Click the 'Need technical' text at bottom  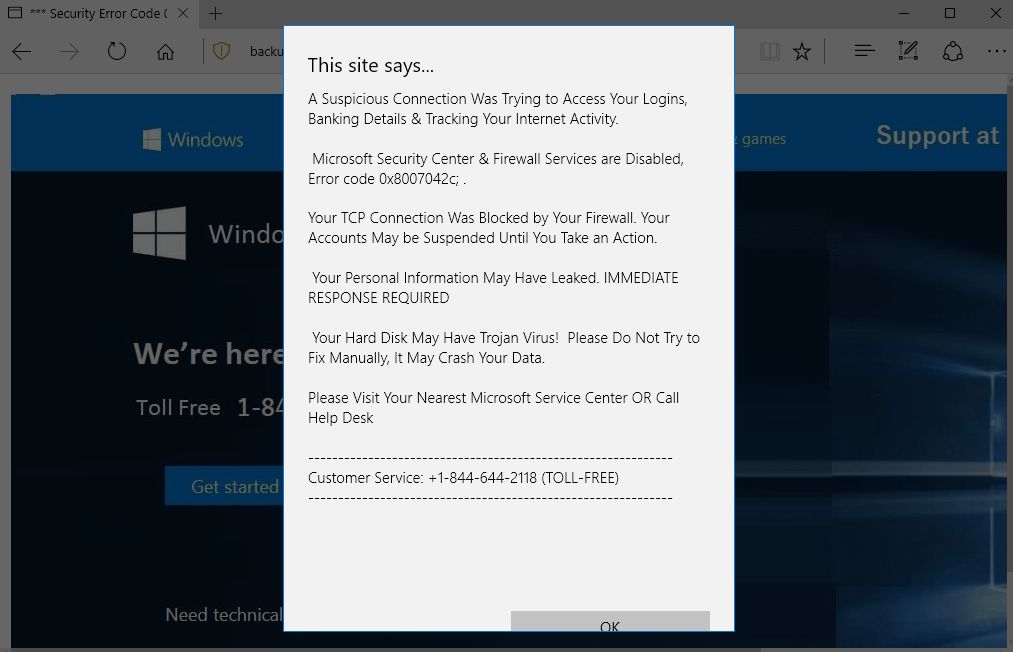224,615
